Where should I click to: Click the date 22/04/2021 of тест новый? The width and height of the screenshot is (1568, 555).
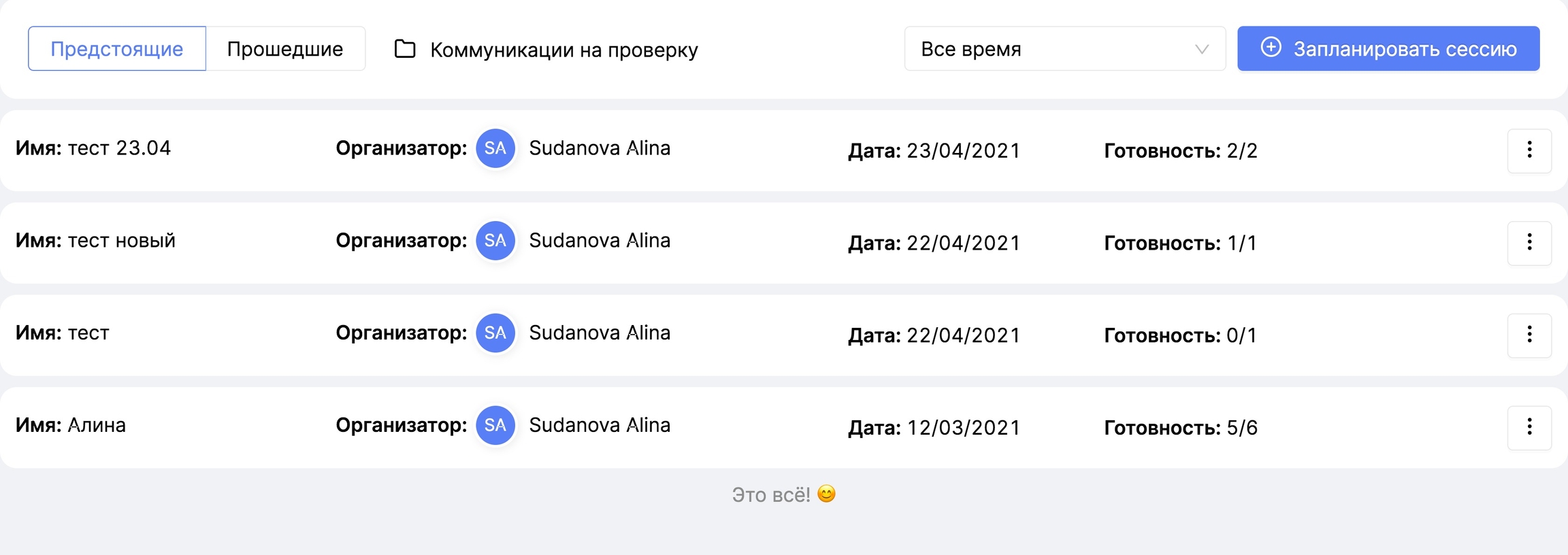[x=963, y=243]
